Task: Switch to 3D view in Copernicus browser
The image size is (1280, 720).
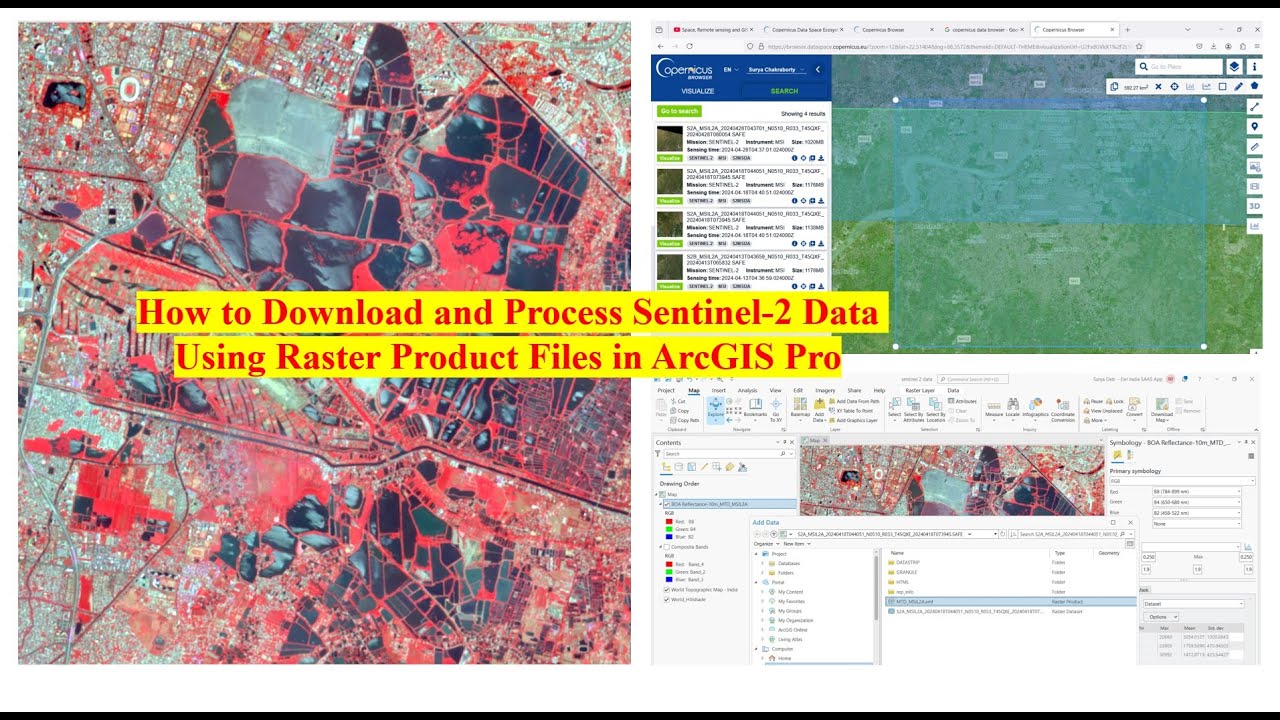Action: click(1254, 206)
